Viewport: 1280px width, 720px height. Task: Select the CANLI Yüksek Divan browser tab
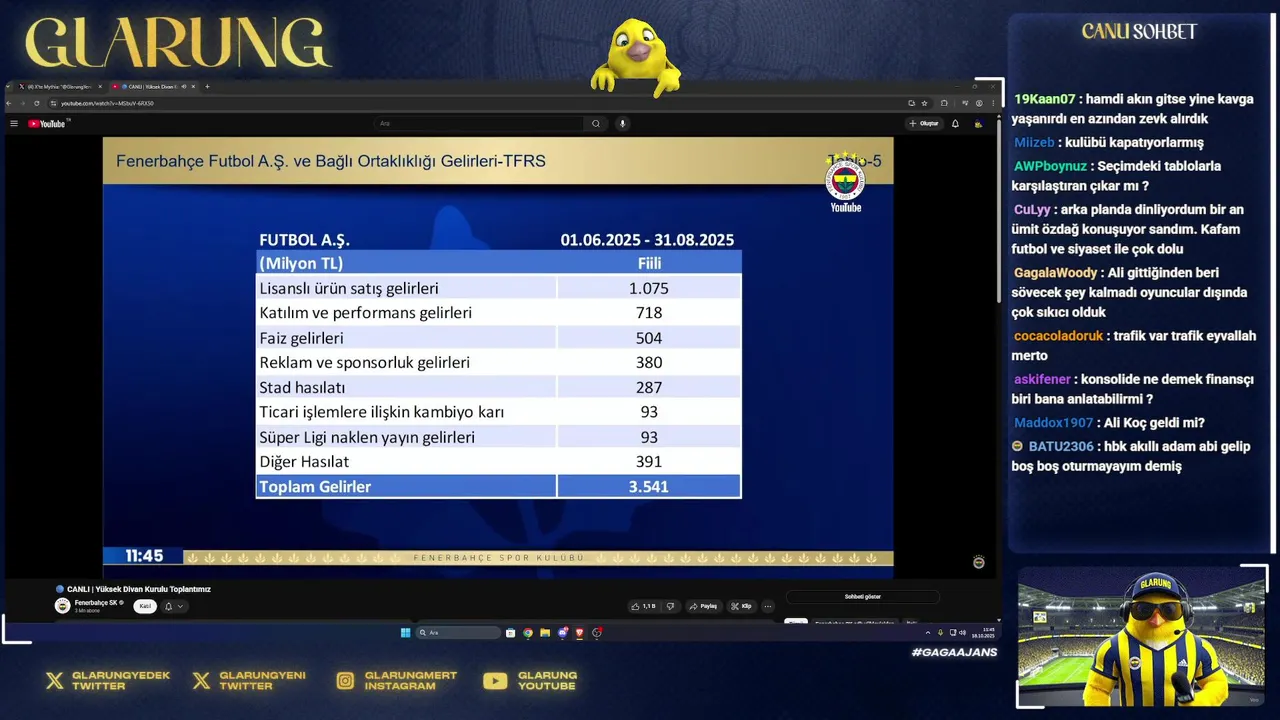(x=153, y=87)
